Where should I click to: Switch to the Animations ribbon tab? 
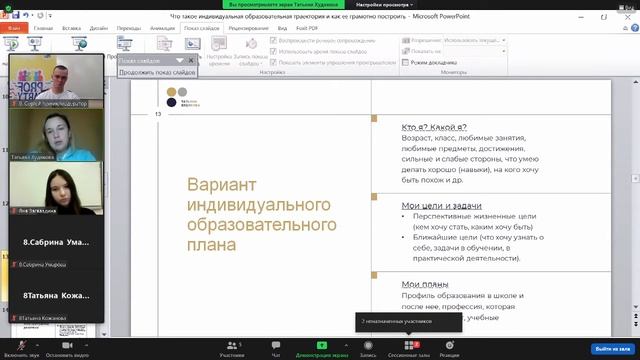point(162,28)
